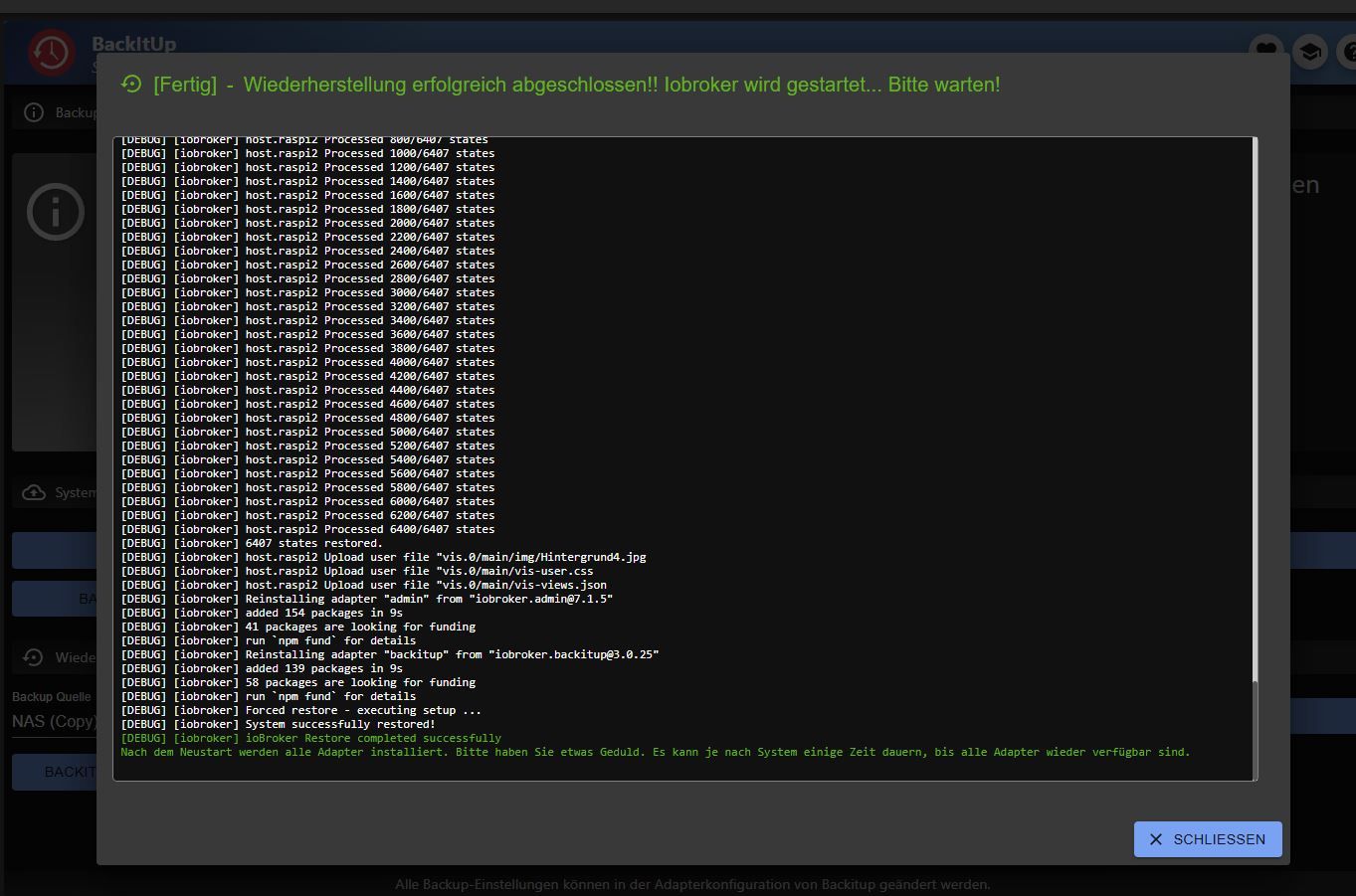Click the green 'Nach dem Neustart werden alle Adapter' message

[x=655, y=752]
